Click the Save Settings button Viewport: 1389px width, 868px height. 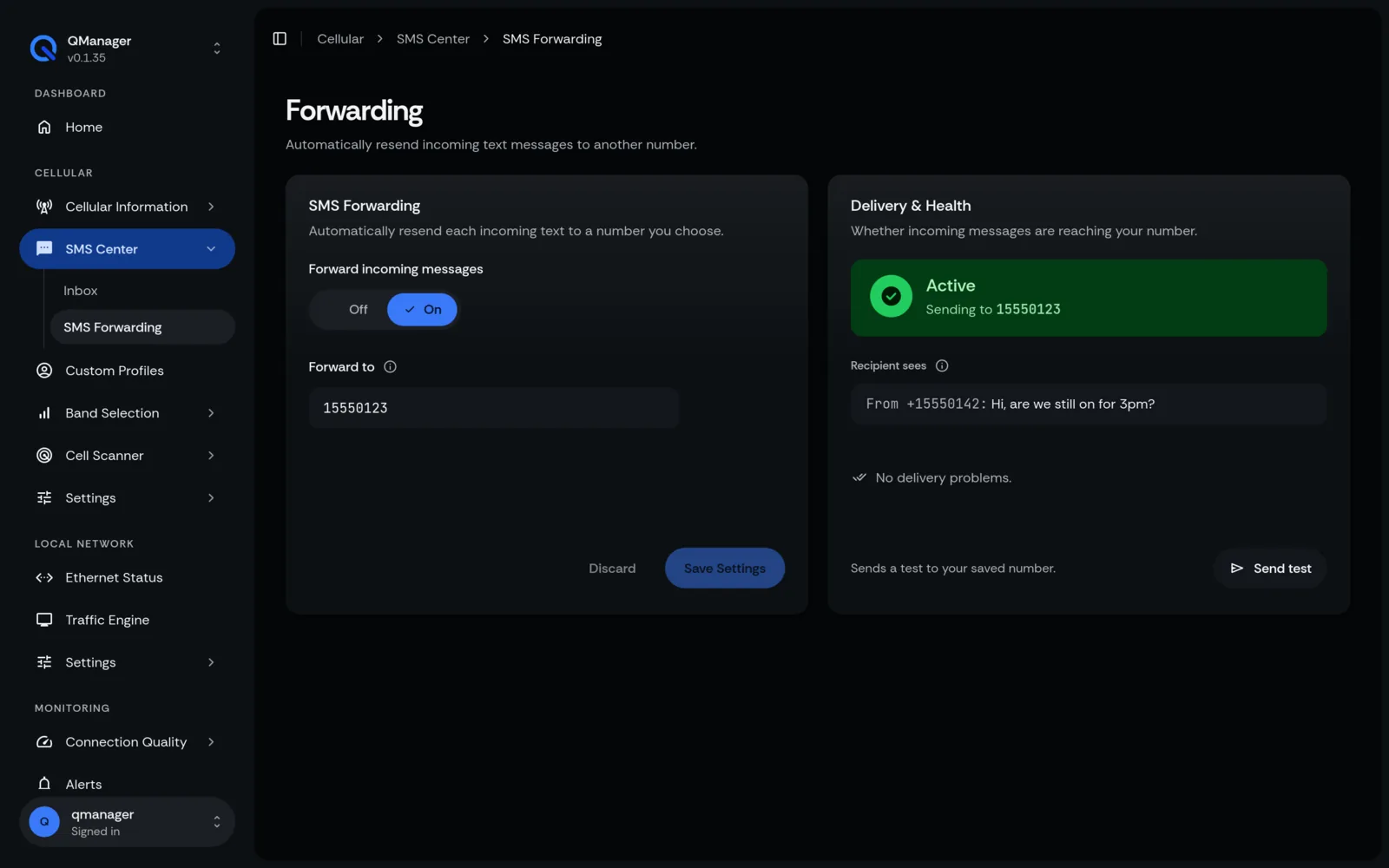(x=725, y=569)
